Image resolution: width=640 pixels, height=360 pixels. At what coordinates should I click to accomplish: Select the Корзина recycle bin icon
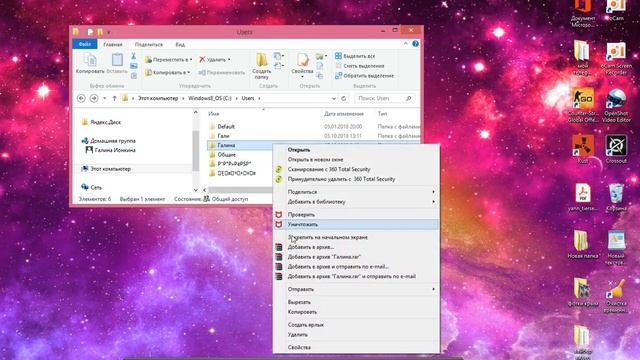click(x=616, y=198)
